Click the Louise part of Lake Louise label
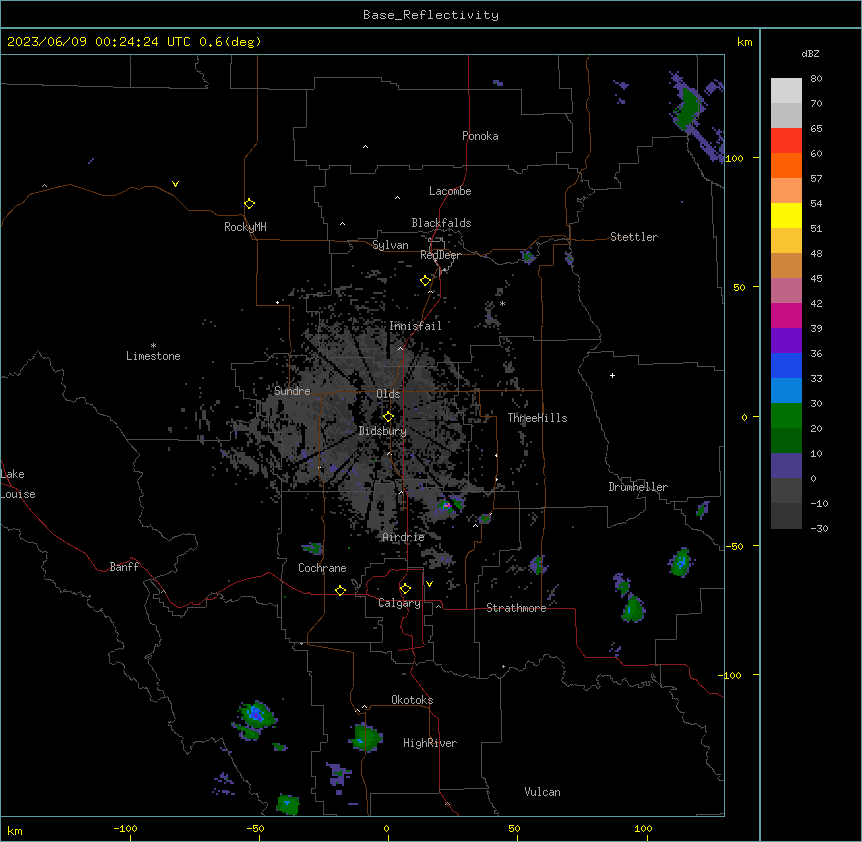Image resolution: width=862 pixels, height=842 pixels. [18, 494]
